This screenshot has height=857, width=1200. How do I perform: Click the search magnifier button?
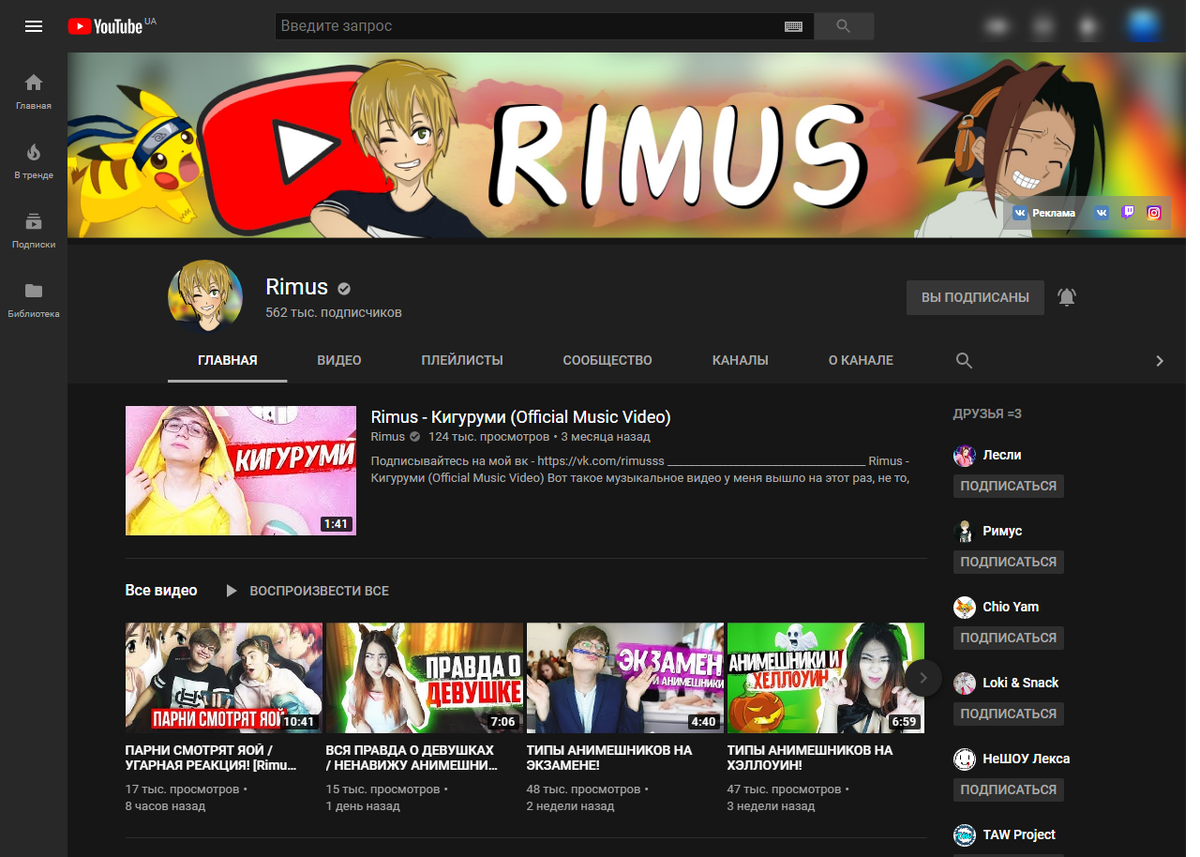[x=843, y=26]
